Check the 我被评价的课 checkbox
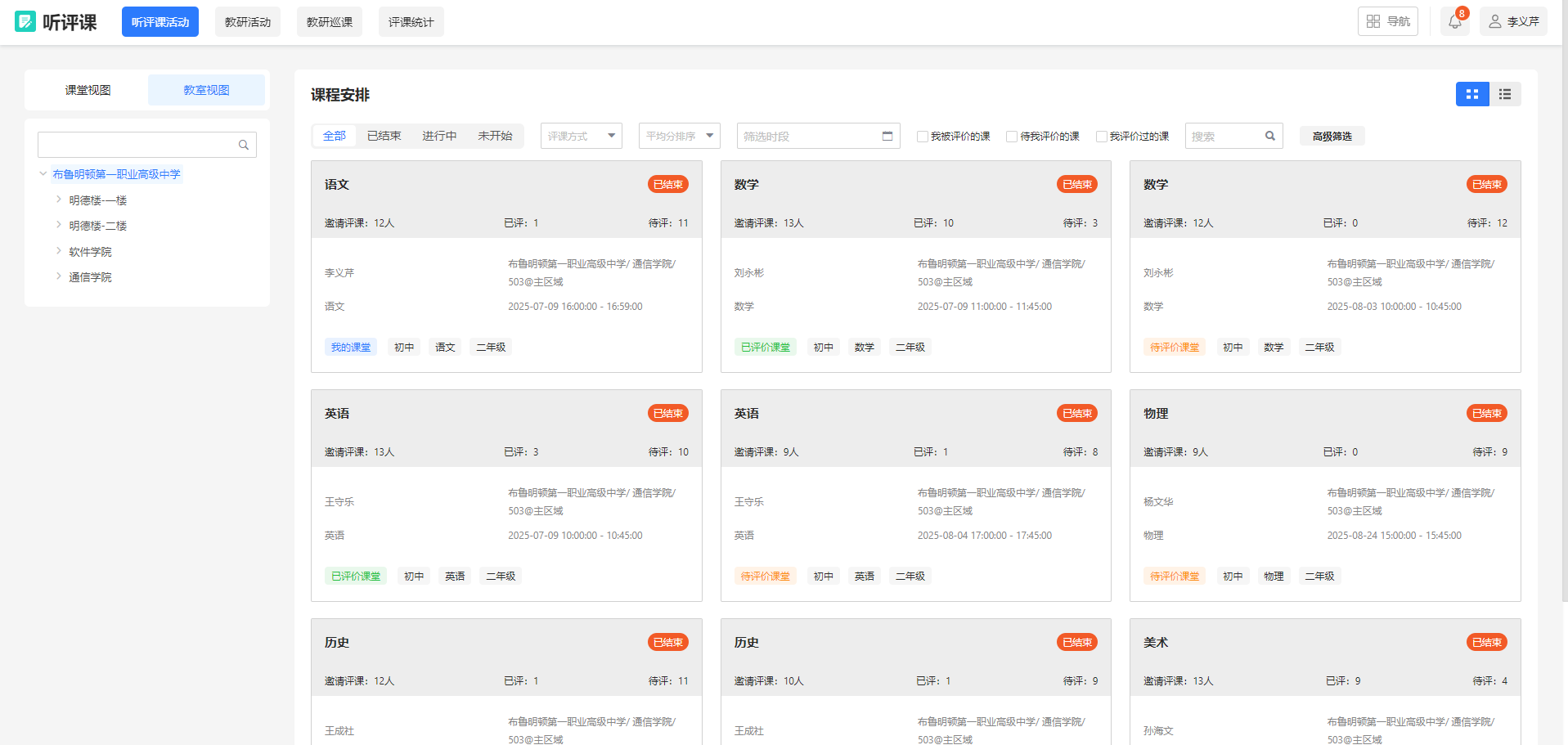Screen dimensions: 1568x745 [923, 137]
